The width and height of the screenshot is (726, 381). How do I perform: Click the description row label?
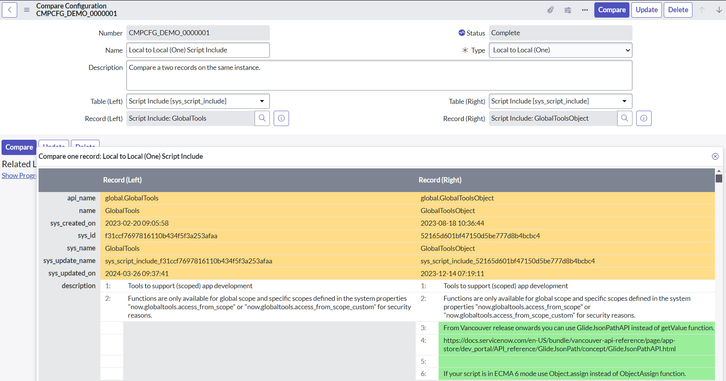tap(79, 286)
